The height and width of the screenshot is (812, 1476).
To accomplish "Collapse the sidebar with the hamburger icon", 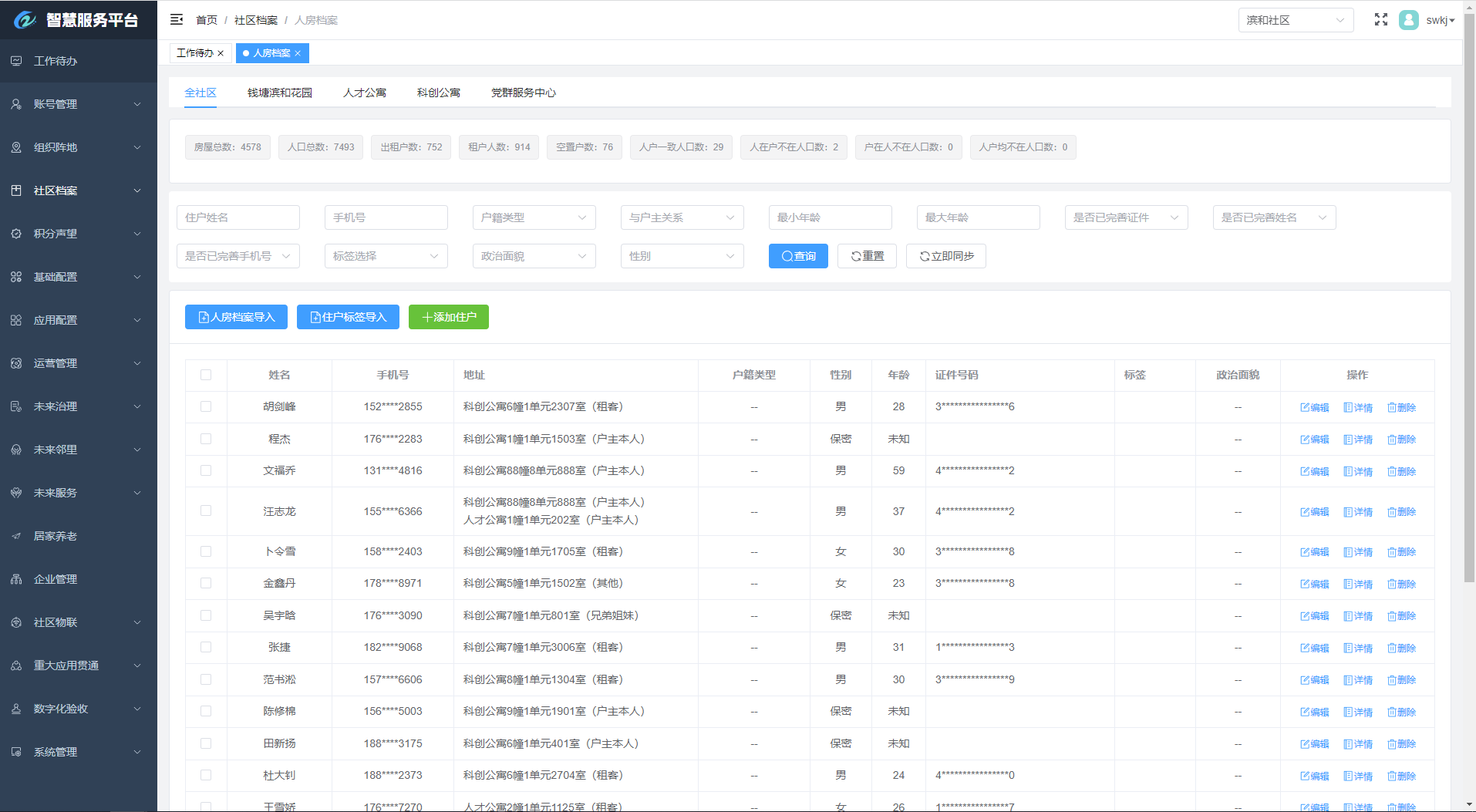I will coord(177,19).
